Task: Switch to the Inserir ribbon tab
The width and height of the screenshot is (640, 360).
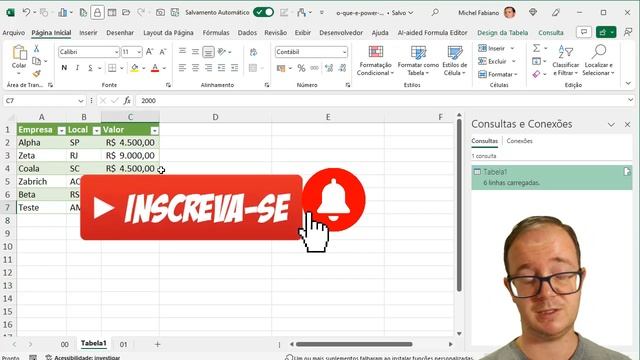Action: (x=88, y=33)
